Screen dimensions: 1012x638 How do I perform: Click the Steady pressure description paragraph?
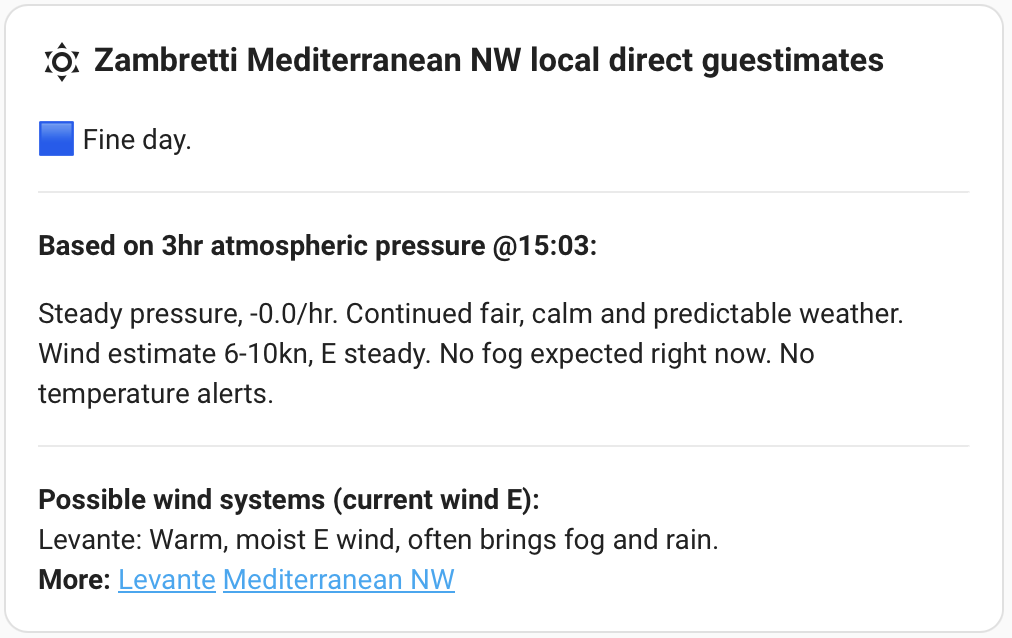click(x=471, y=354)
